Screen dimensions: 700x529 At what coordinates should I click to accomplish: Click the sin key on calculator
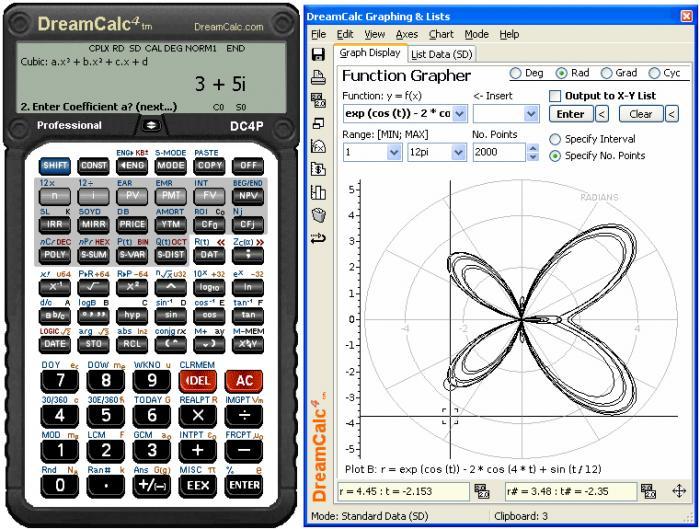pos(171,315)
